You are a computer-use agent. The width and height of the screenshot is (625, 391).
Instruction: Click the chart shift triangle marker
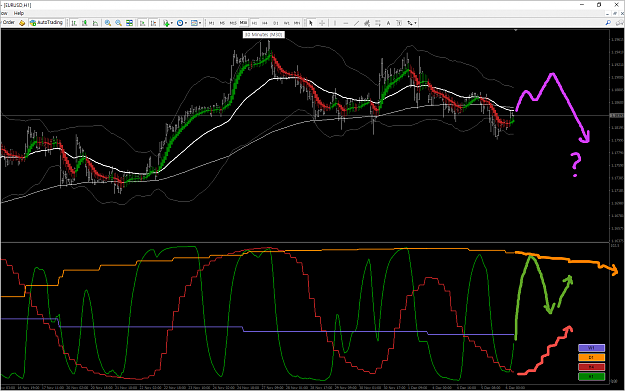(x=516, y=30)
